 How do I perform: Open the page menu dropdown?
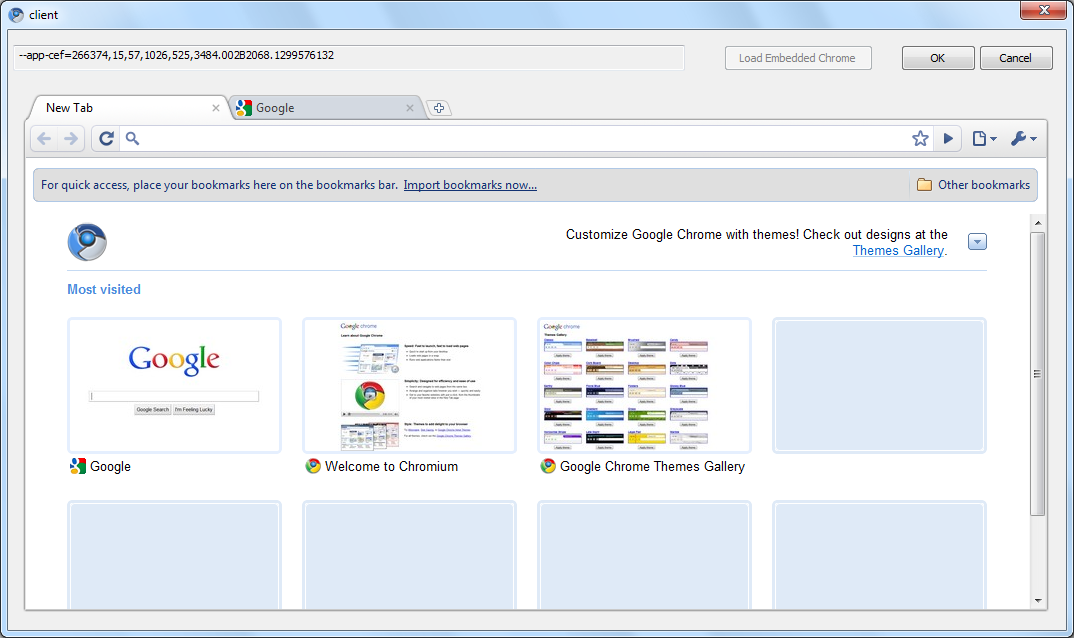pyautogui.click(x=984, y=139)
